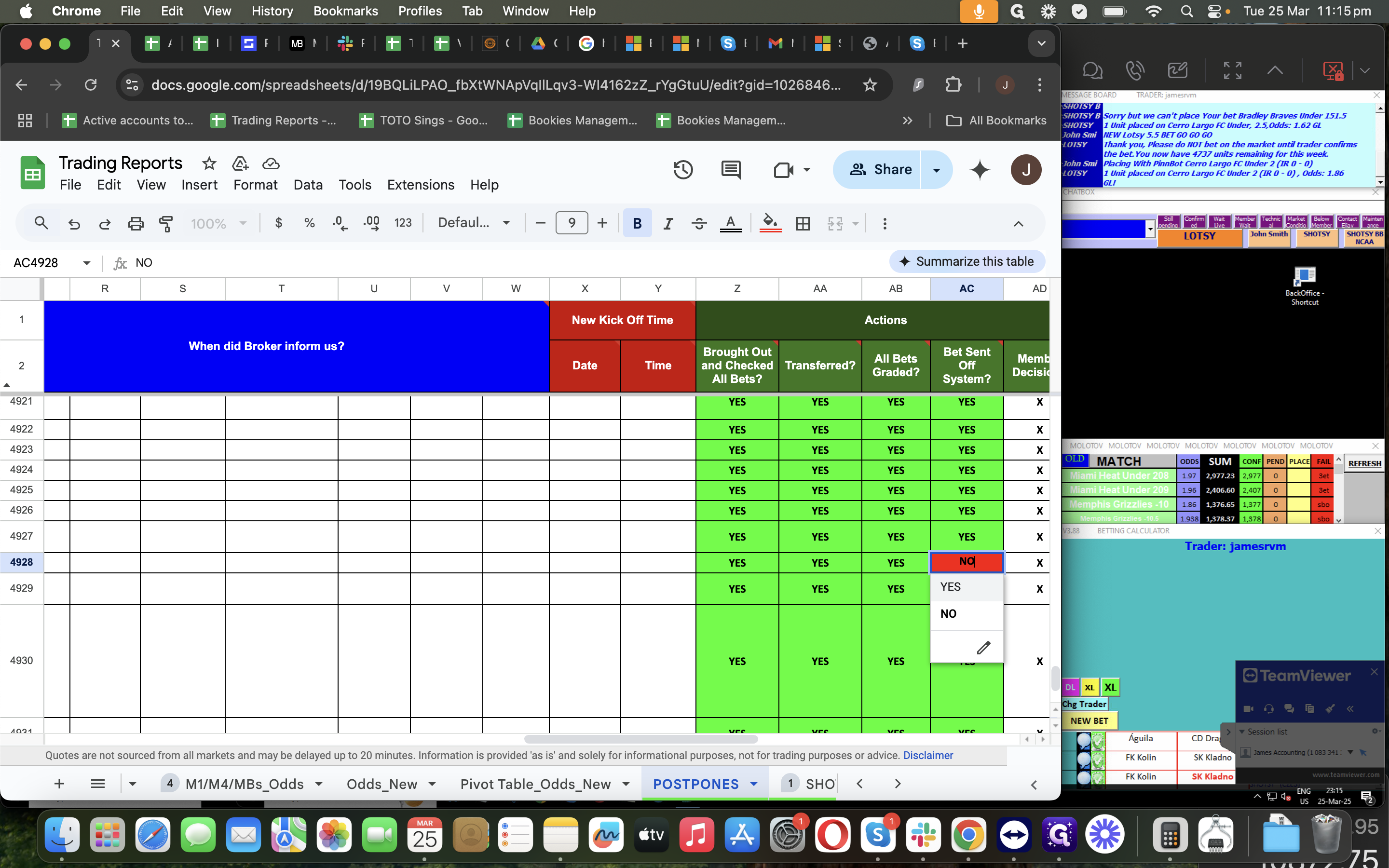Click Summarize this table button
1389x868 pixels.
[x=967, y=262]
